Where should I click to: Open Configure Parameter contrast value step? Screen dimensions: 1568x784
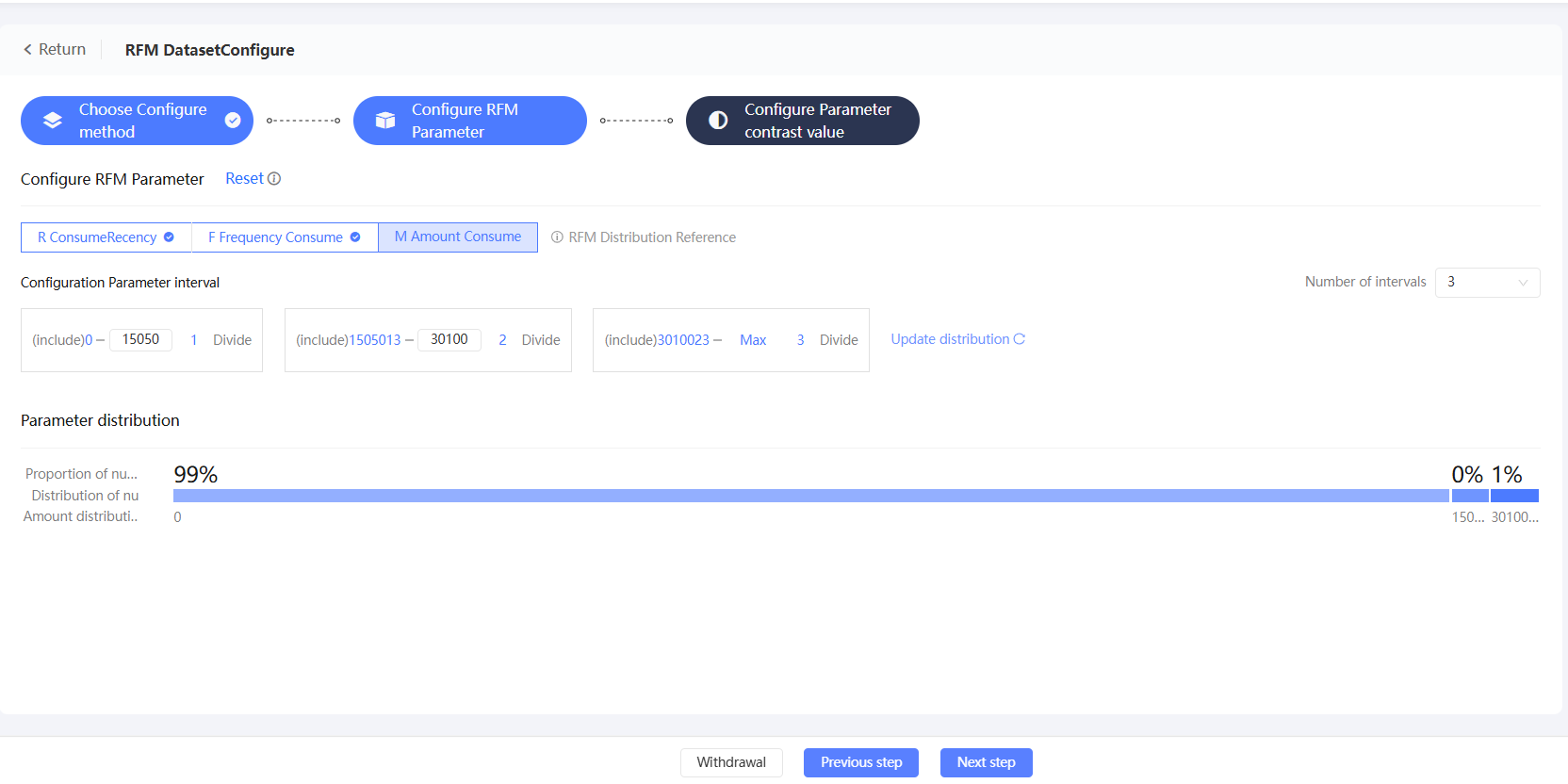802,121
